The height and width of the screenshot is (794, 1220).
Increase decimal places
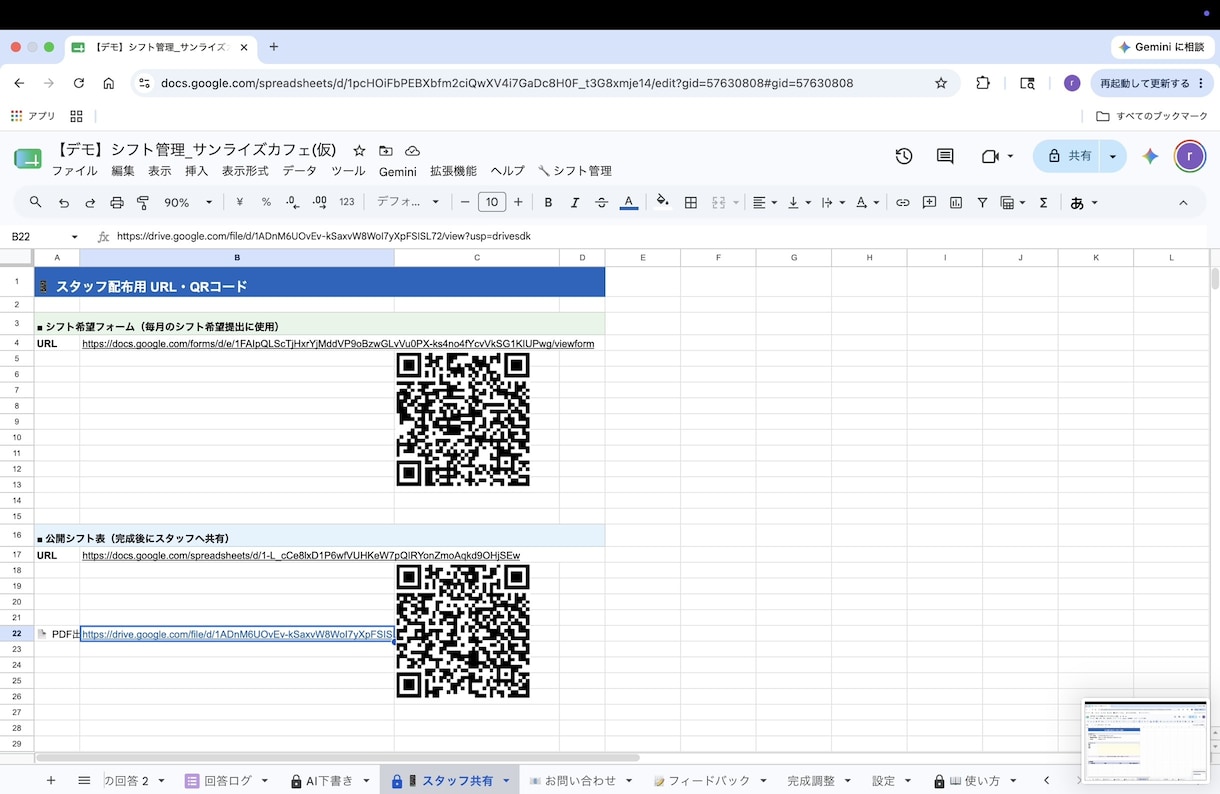point(320,202)
